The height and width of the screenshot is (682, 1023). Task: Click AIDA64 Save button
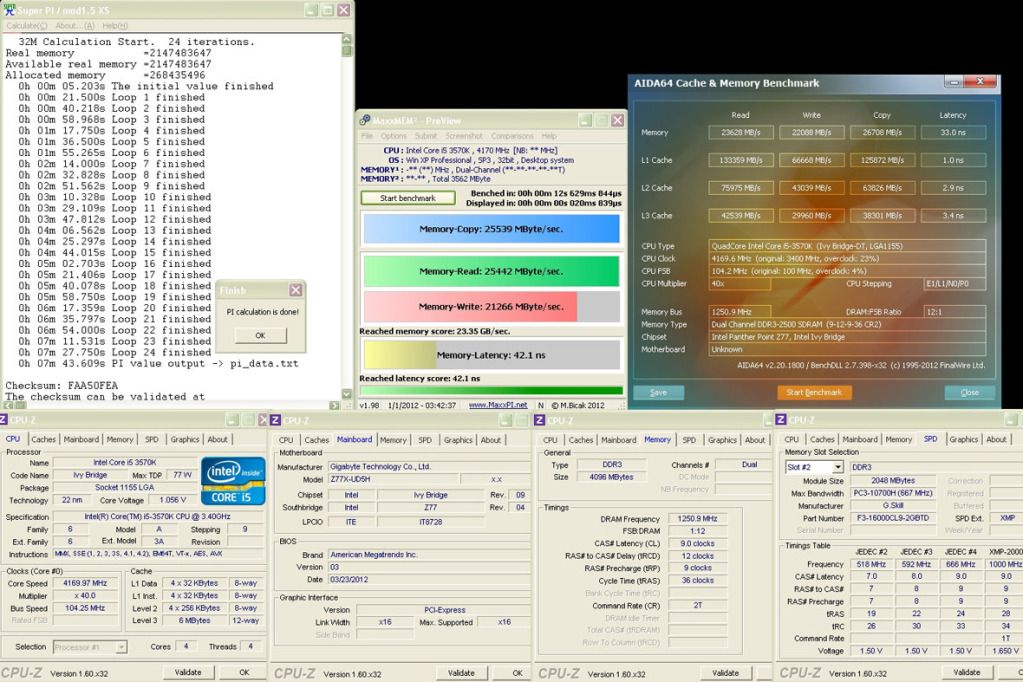pyautogui.click(x=658, y=392)
